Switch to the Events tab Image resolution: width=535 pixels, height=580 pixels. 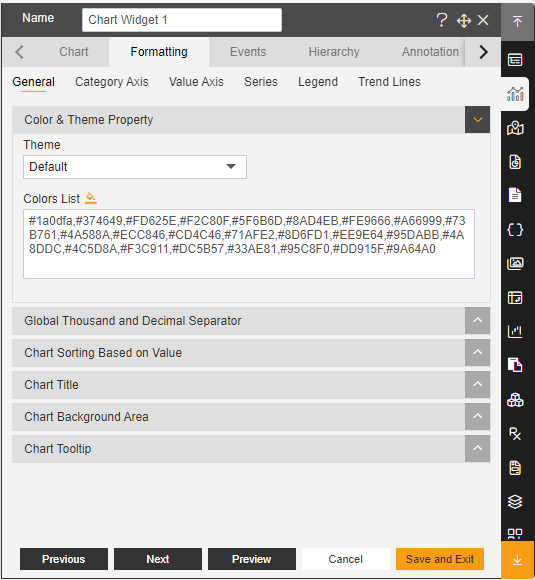[248, 52]
